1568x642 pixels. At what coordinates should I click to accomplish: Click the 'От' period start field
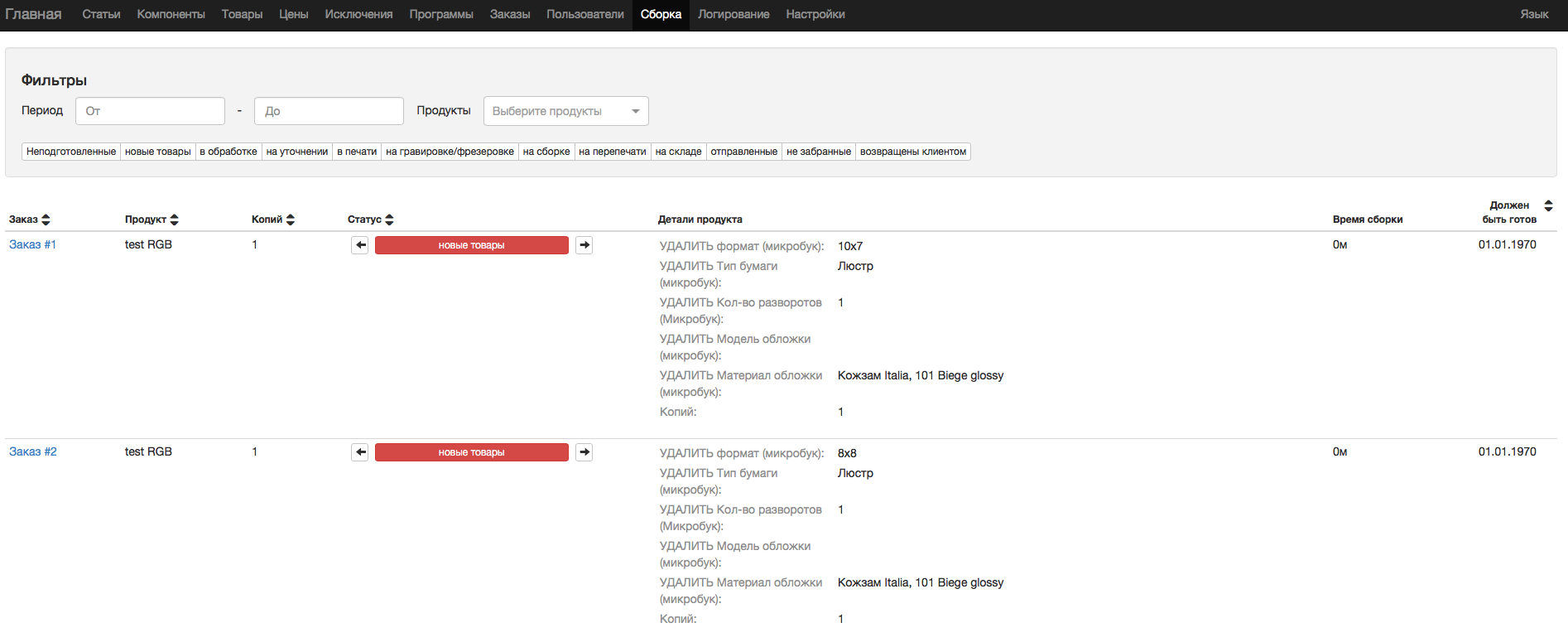tap(150, 111)
